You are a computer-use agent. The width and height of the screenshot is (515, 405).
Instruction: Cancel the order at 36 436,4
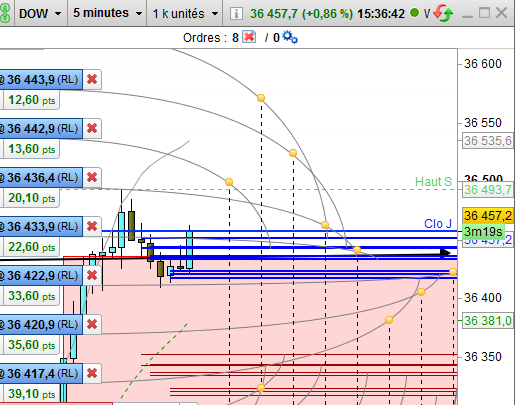point(92,177)
